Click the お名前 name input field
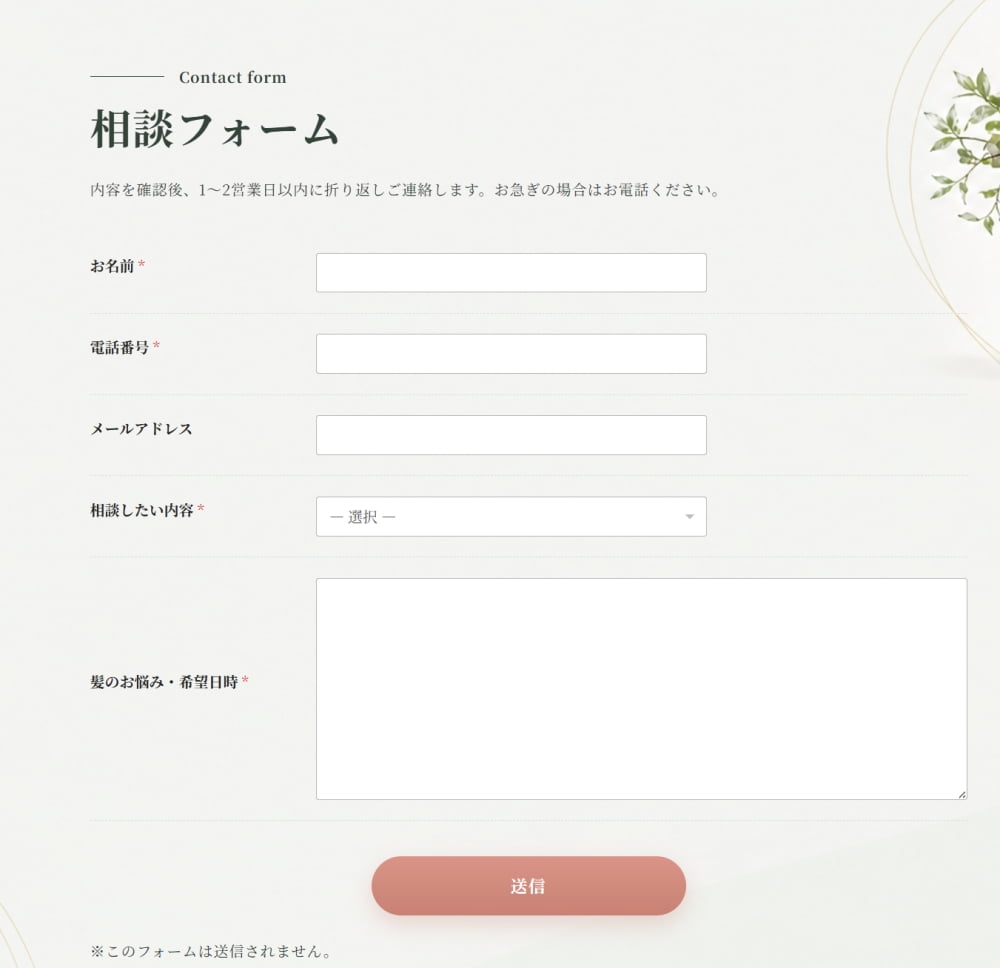Screen dimensions: 1000x968 [511, 273]
